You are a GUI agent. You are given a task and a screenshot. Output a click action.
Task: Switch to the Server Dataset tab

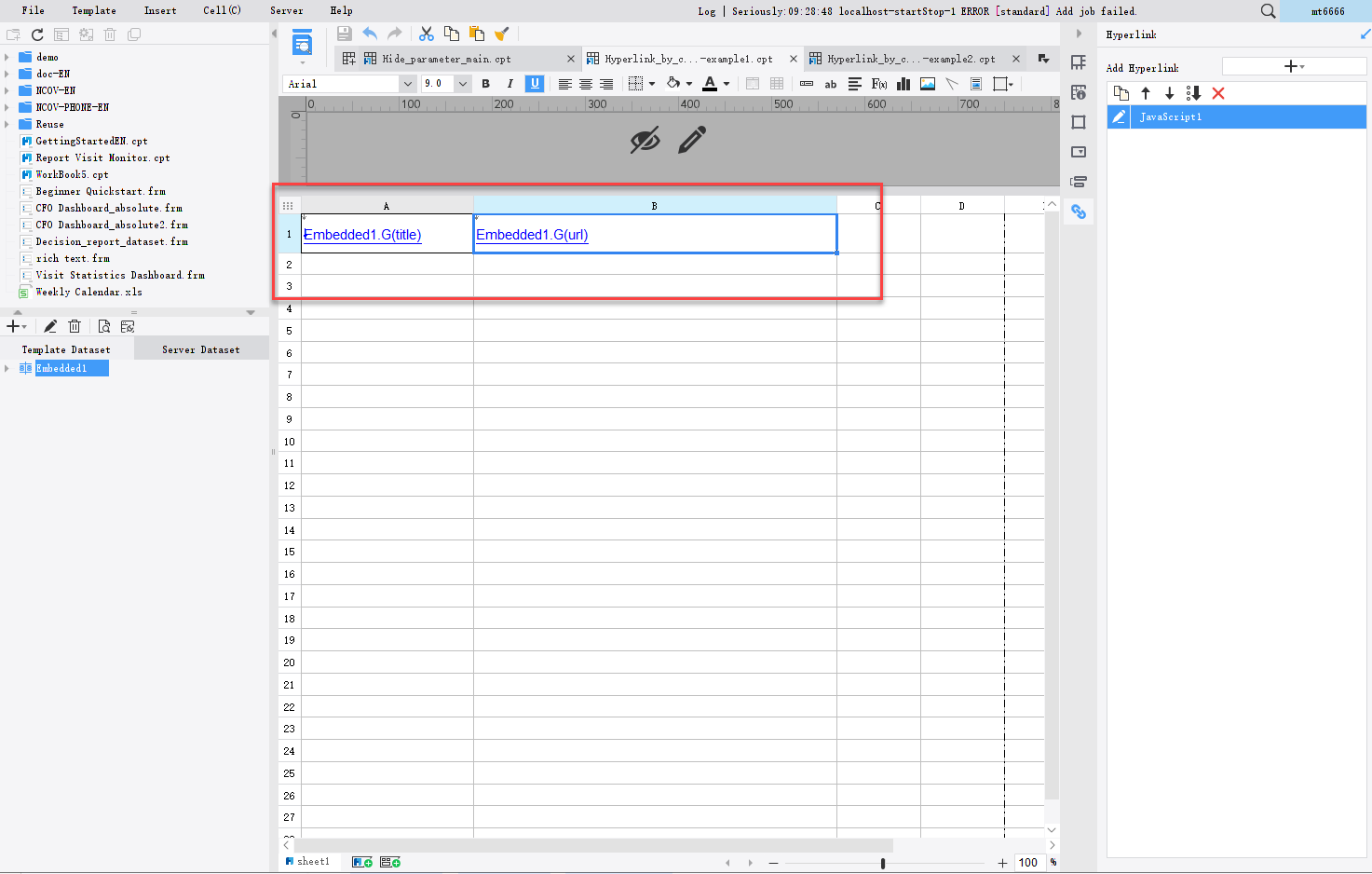coord(201,349)
